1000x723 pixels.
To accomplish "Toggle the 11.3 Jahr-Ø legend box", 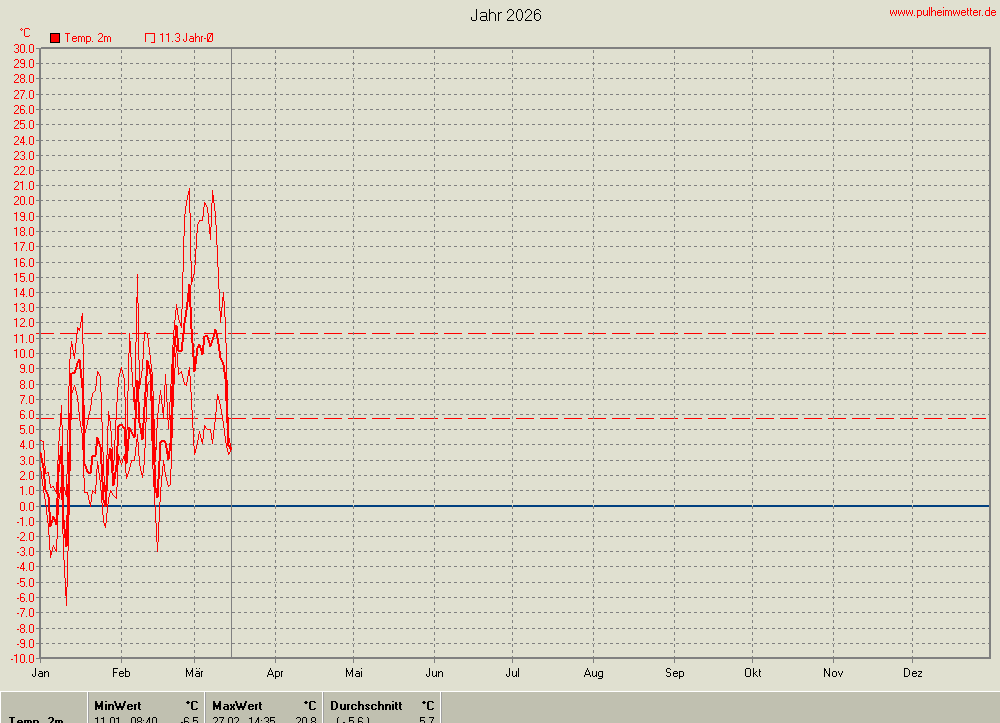I will [x=150, y=38].
